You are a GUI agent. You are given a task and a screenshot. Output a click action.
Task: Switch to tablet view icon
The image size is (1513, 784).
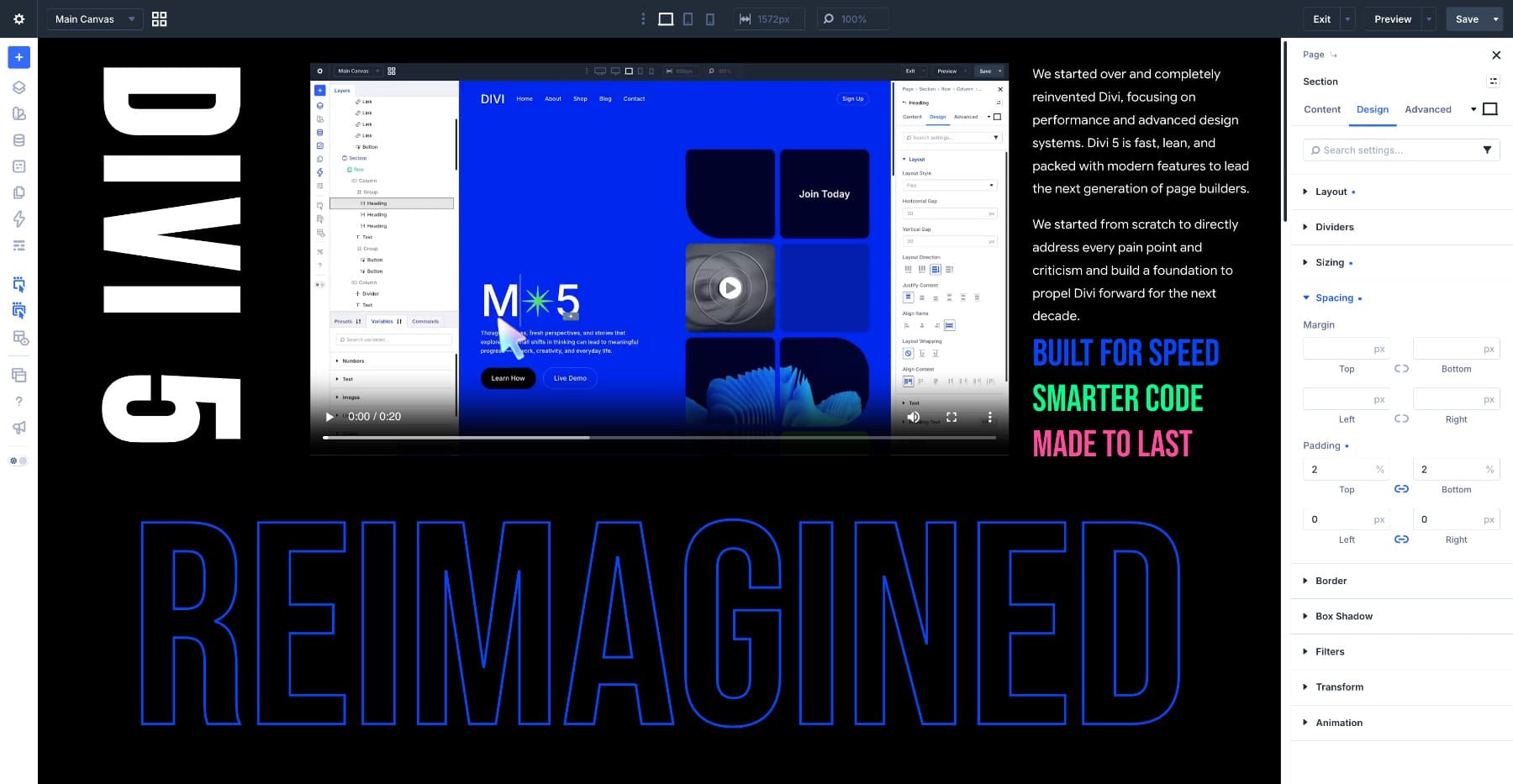[688, 18]
